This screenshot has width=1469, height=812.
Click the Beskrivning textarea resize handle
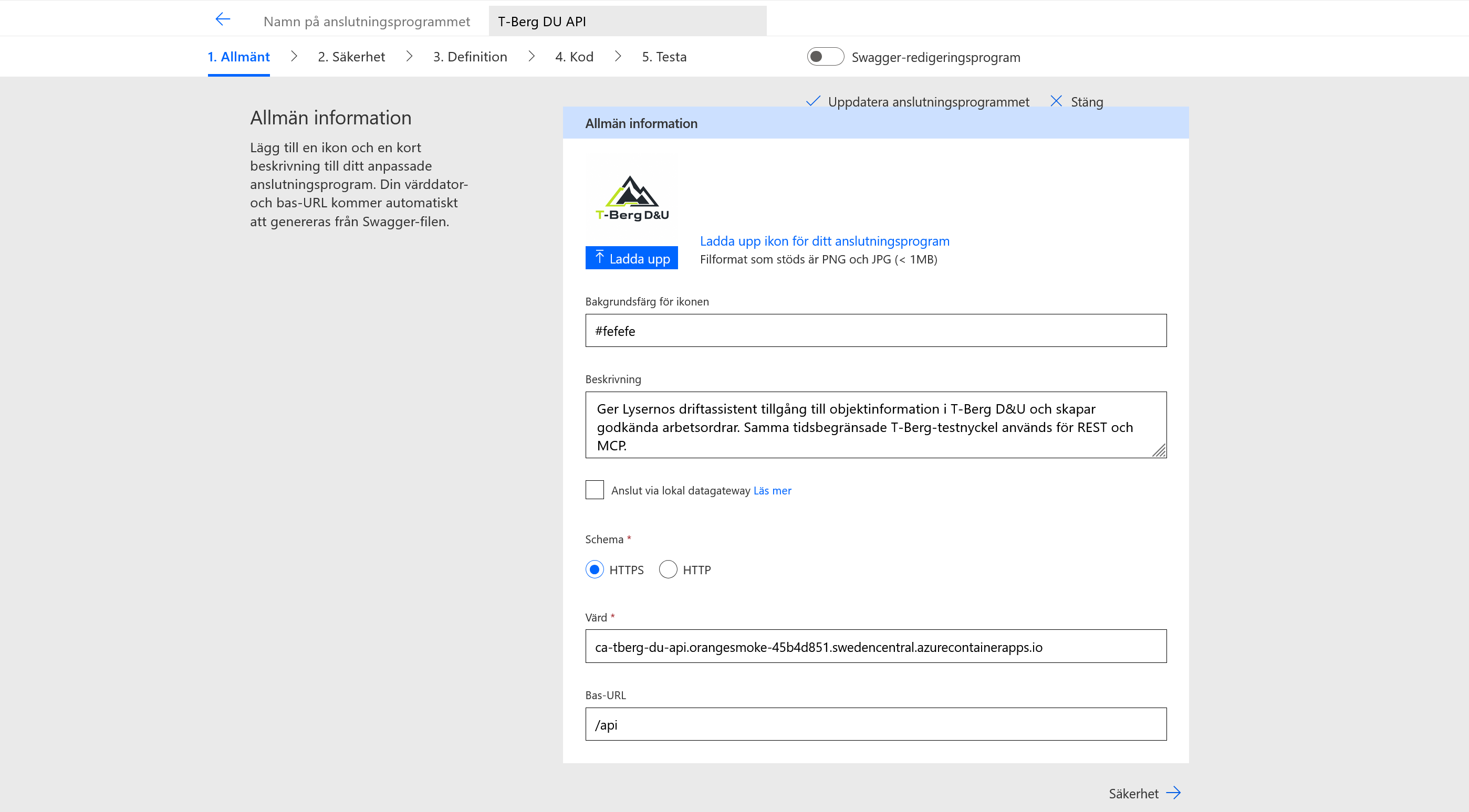(1159, 450)
